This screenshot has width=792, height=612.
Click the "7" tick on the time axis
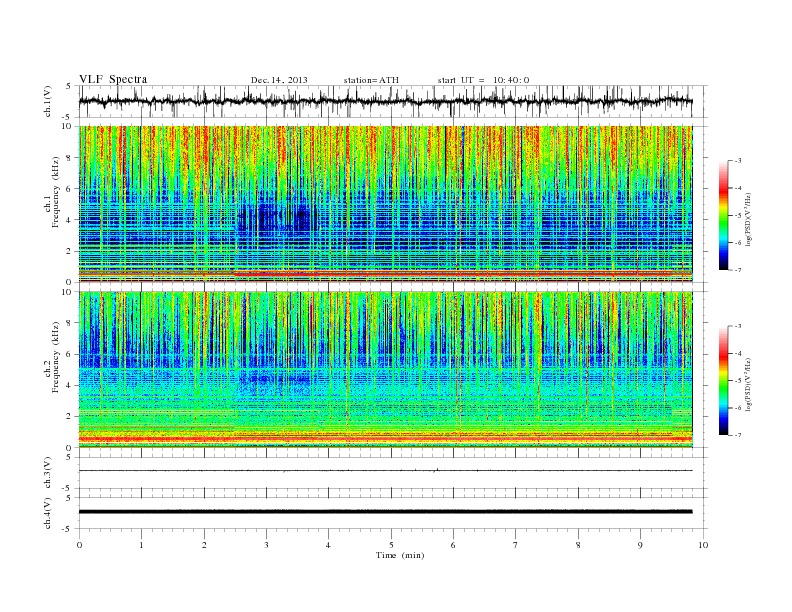(516, 545)
